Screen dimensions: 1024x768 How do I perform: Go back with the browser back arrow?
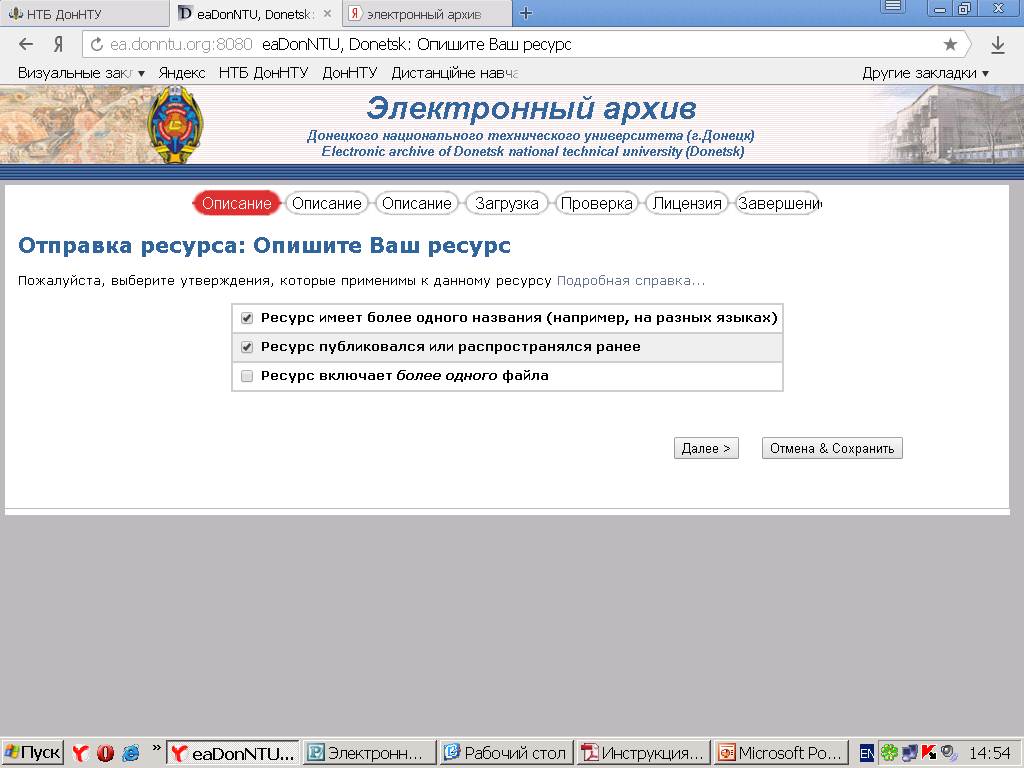point(25,44)
